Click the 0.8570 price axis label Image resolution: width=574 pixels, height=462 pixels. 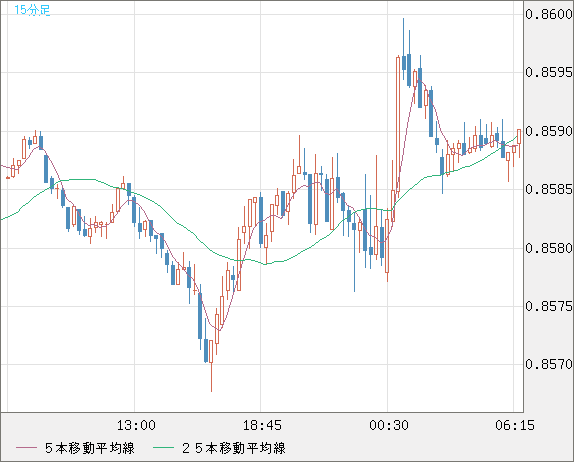pyautogui.click(x=549, y=364)
